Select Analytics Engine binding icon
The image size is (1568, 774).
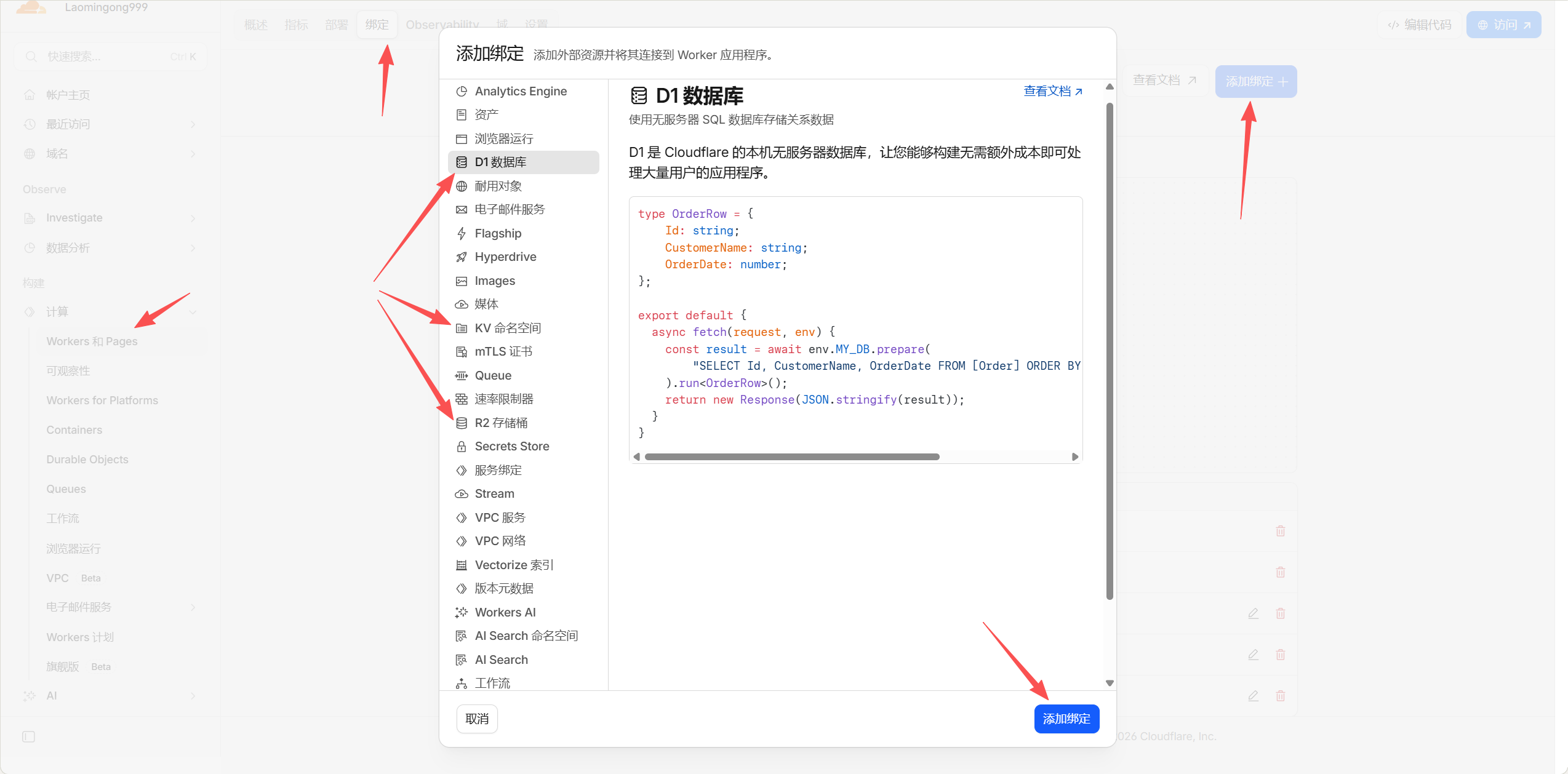tap(462, 92)
